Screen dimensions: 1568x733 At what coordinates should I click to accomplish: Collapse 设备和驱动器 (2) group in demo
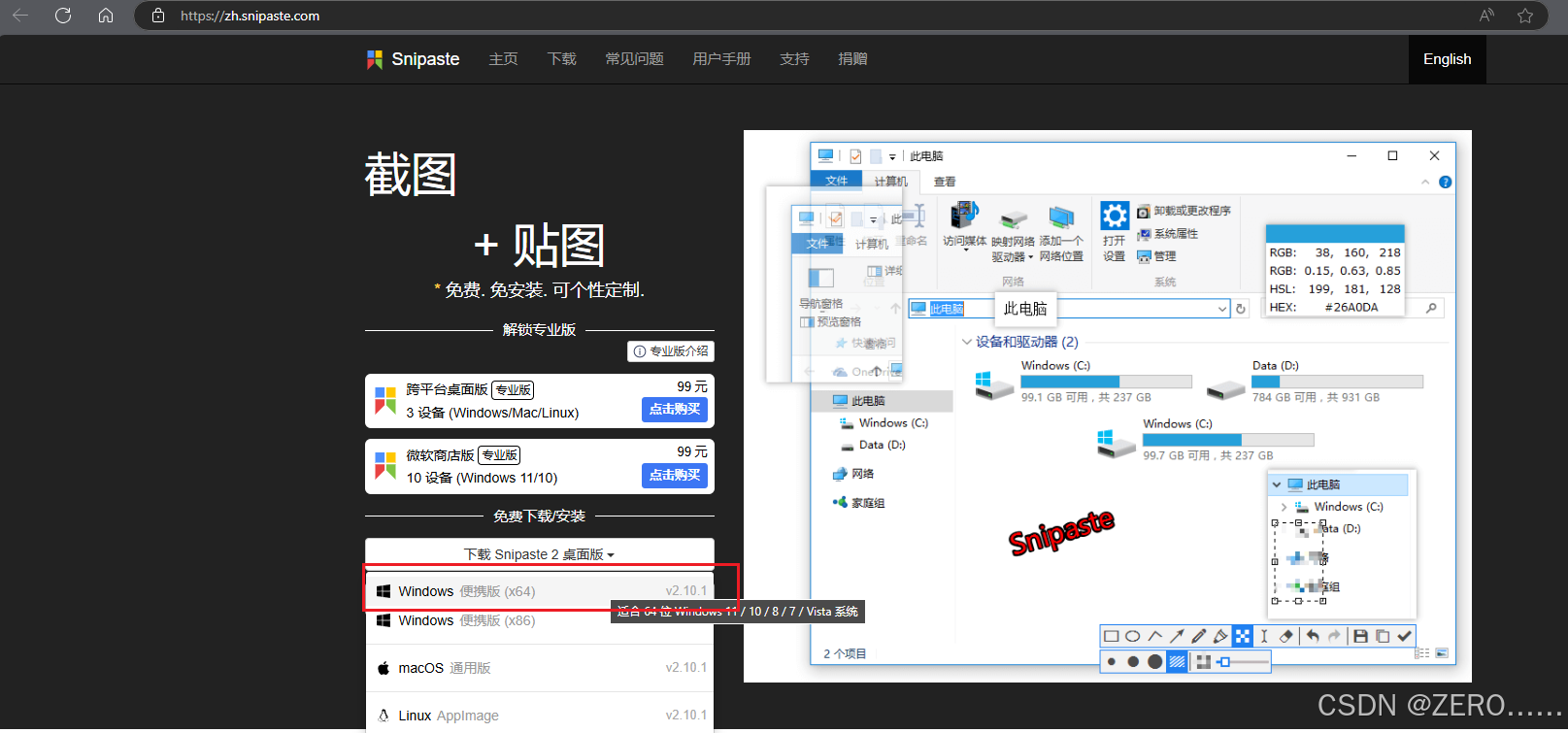pos(966,342)
